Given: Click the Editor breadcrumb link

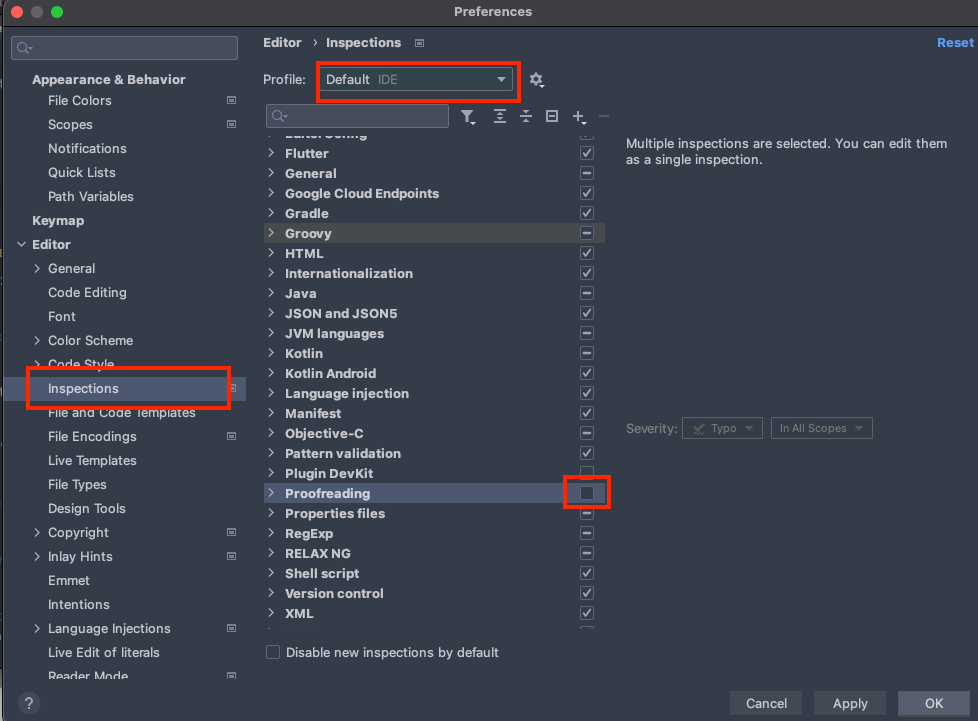Looking at the screenshot, I should [x=282, y=43].
